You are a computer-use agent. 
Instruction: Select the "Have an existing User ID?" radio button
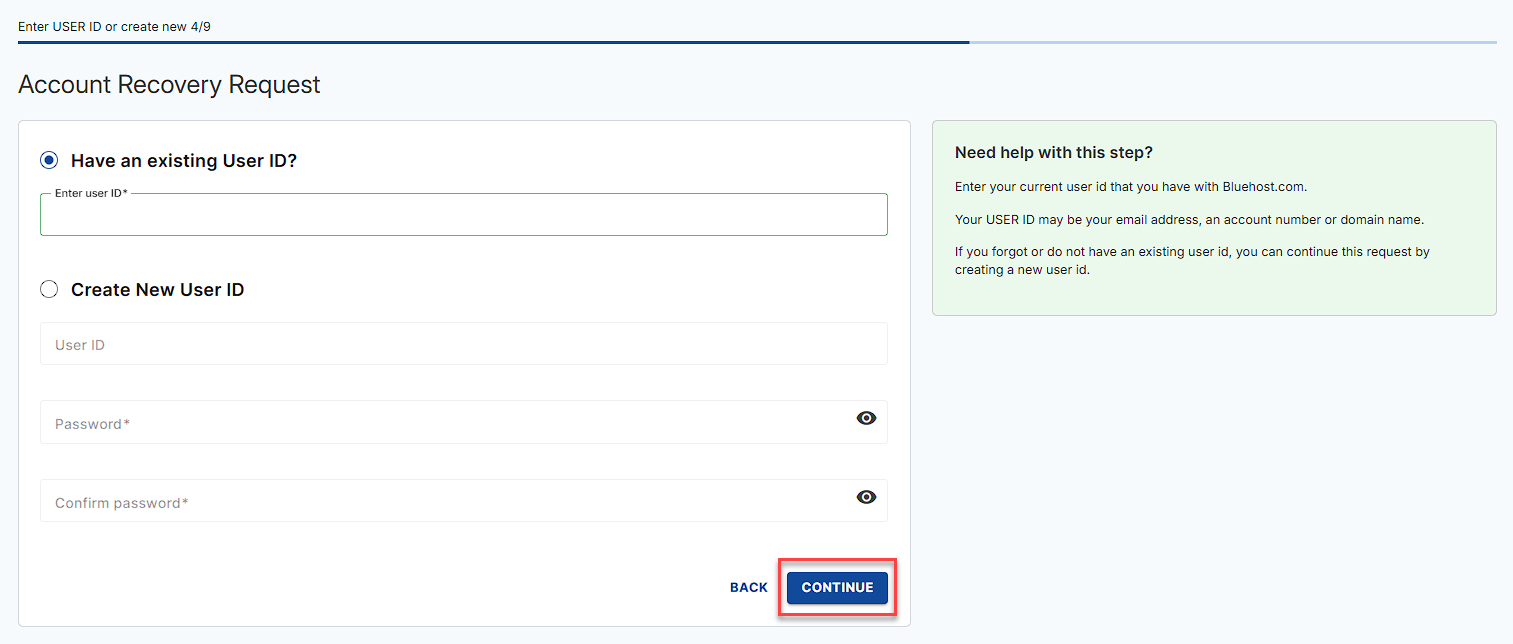click(49, 160)
